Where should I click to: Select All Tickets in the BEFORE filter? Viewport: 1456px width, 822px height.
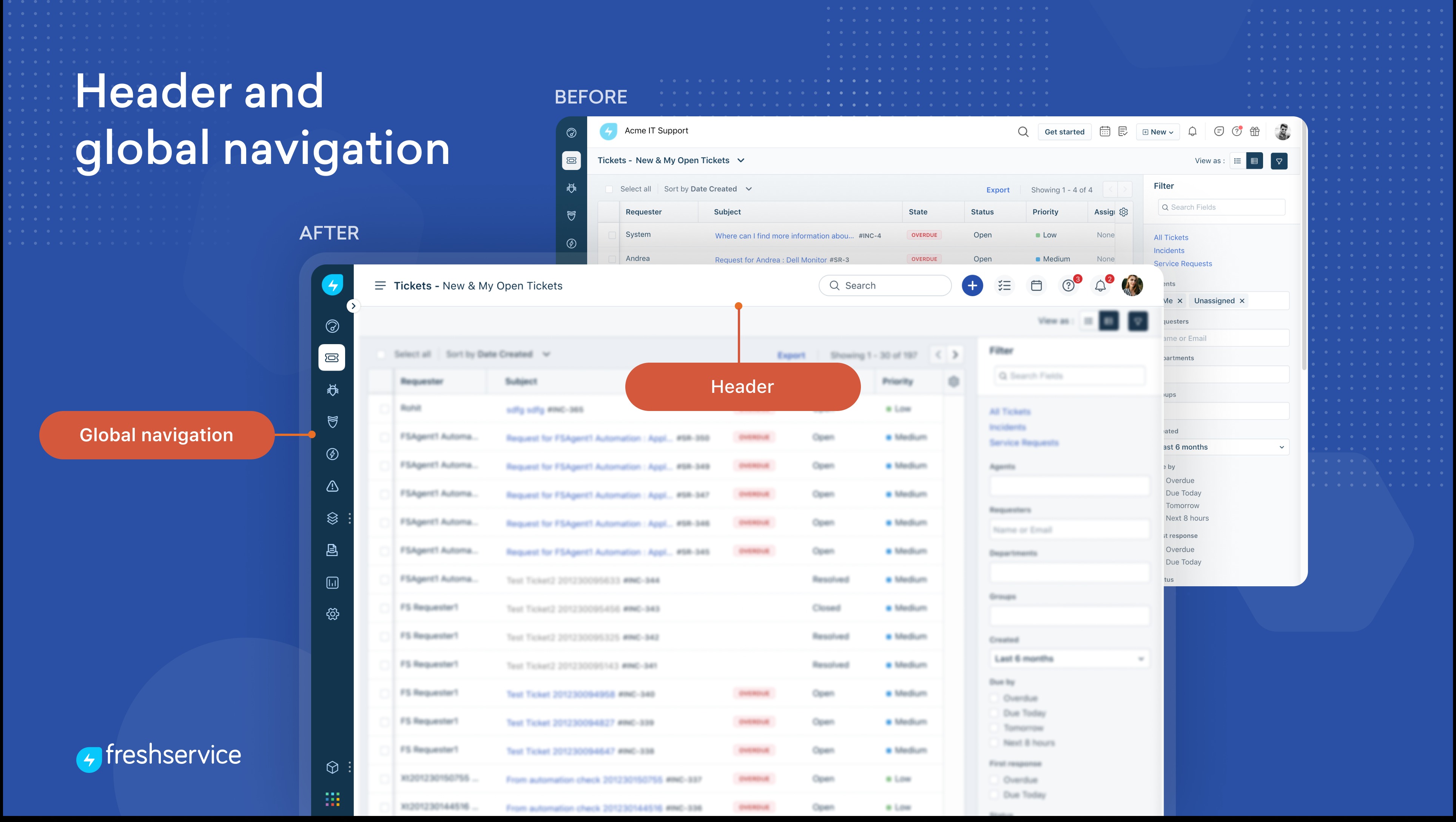(1171, 238)
